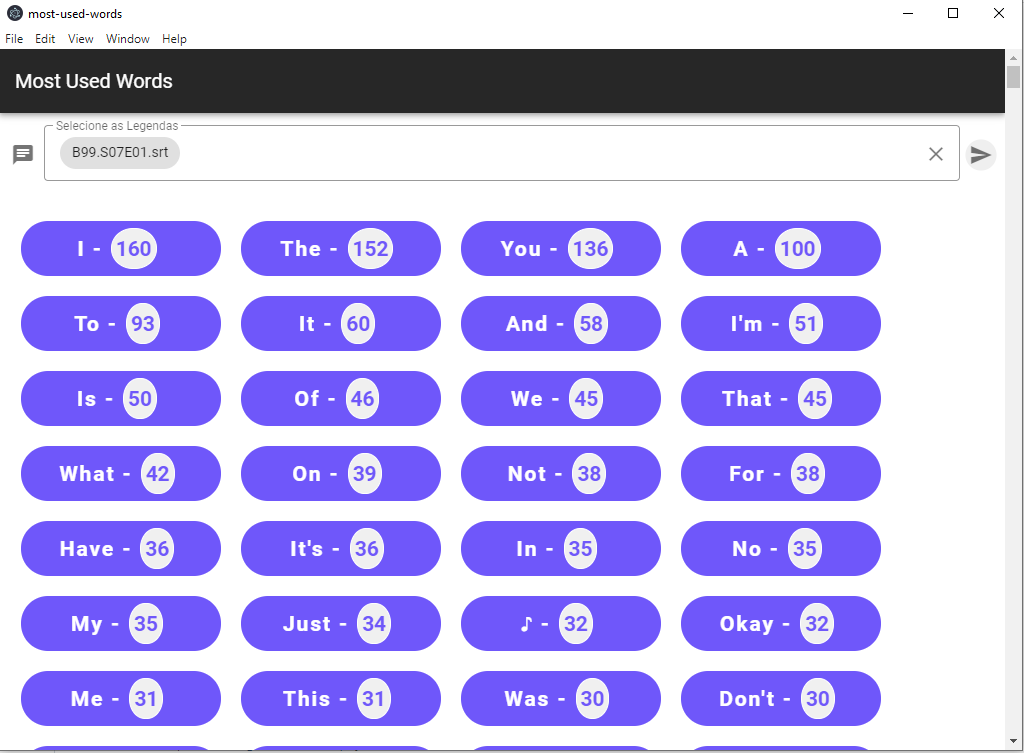Click the scrollbar up arrow
This screenshot has width=1024, height=753.
coord(1015,60)
